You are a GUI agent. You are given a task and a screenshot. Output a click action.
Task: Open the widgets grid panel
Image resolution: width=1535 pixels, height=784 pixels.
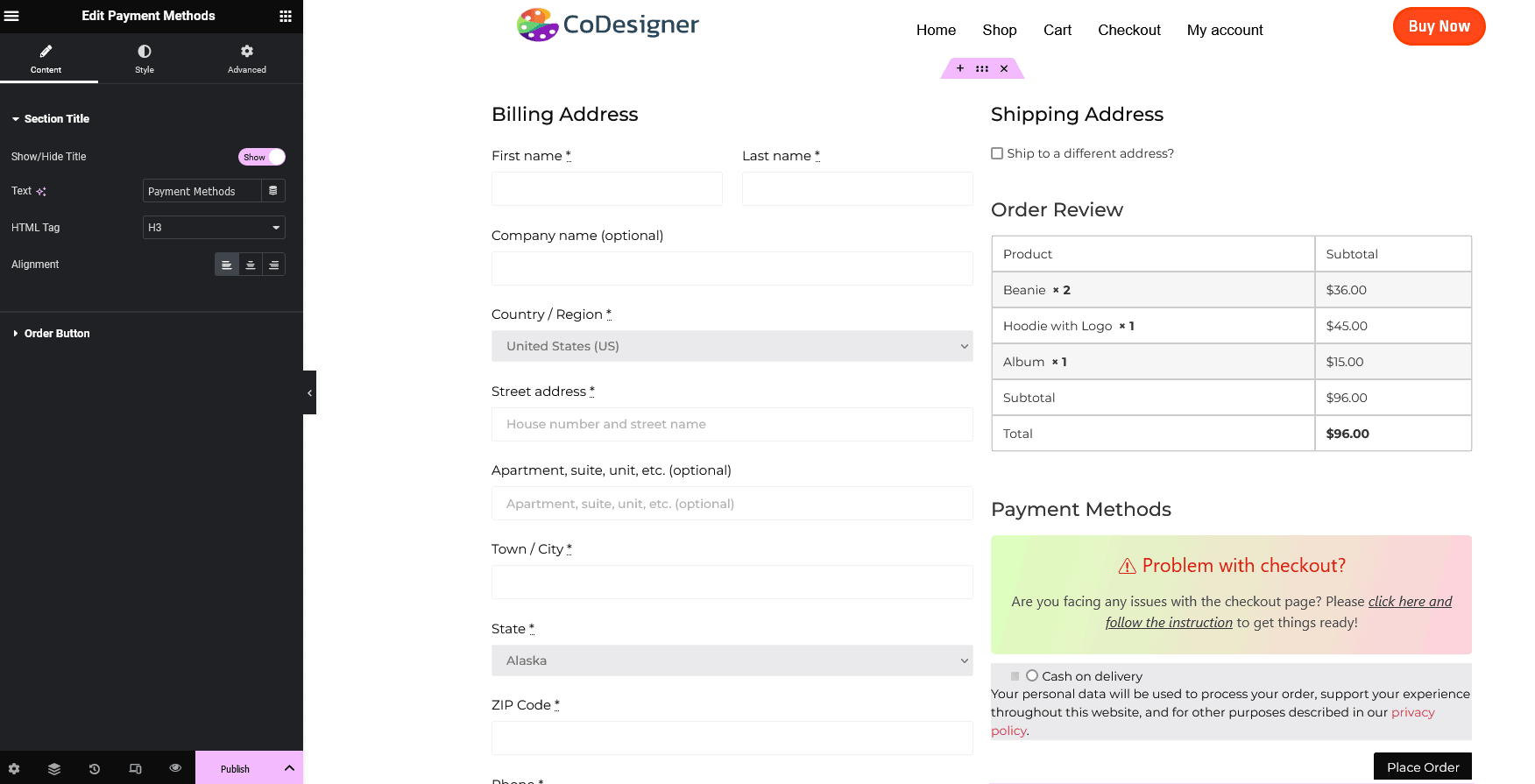point(286,16)
